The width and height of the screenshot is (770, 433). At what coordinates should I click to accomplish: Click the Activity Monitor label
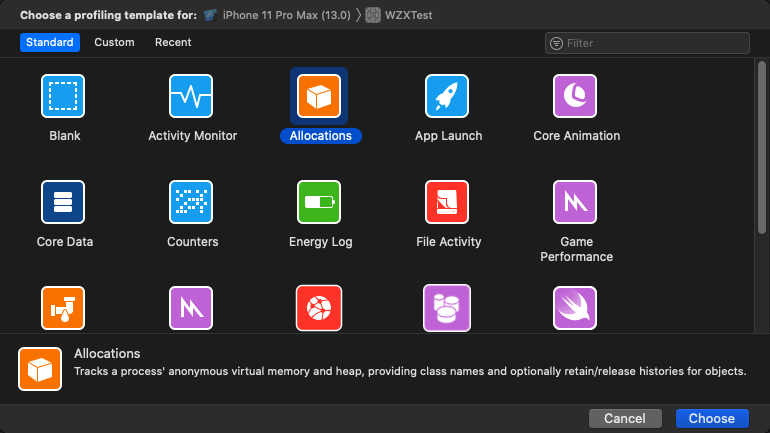click(x=192, y=136)
